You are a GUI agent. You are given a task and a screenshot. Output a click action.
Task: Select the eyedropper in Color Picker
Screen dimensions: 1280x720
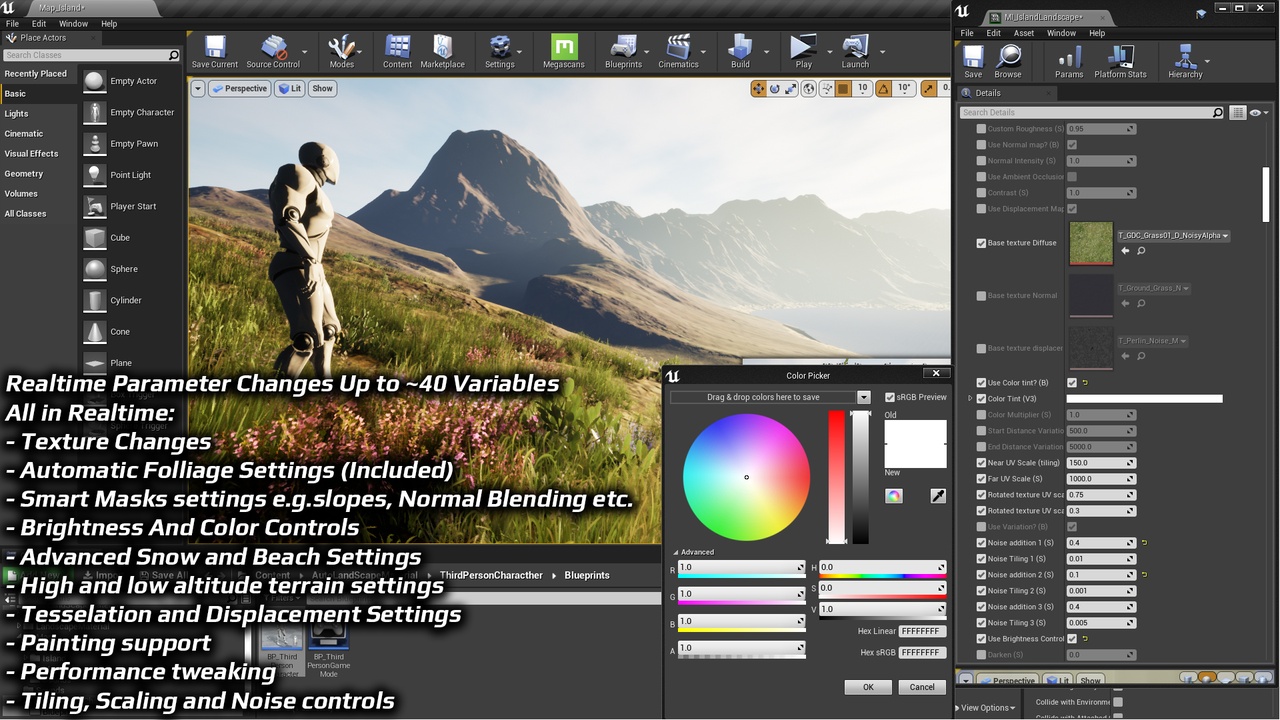(938, 496)
